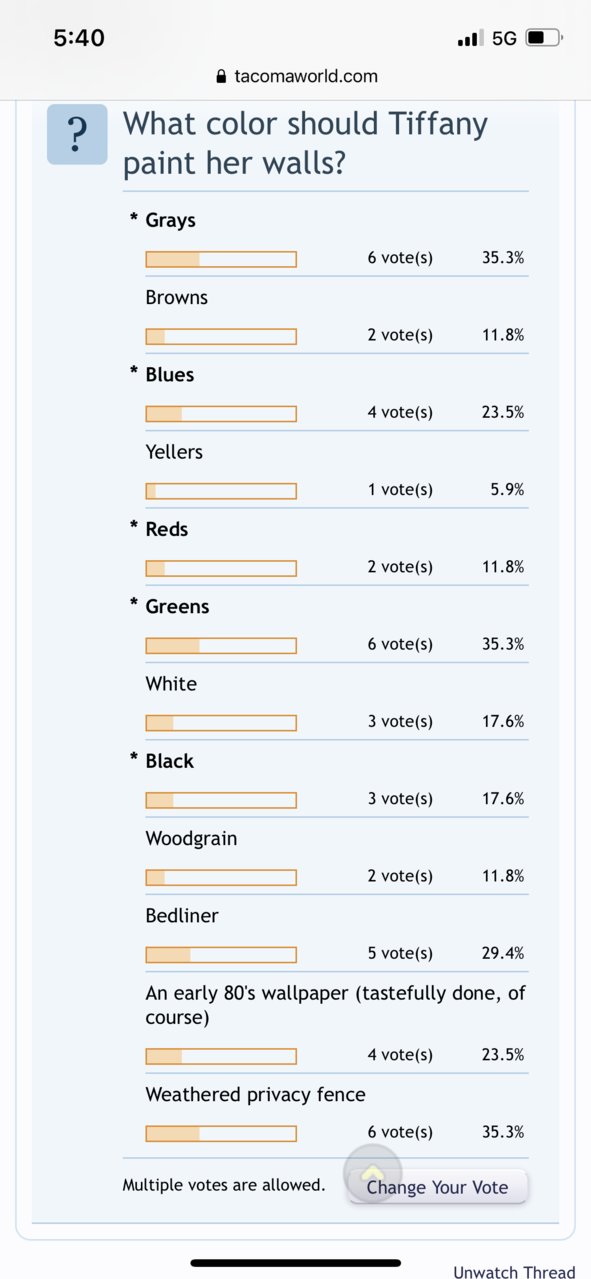Tap the battery icon in status bar
Viewport: 591px width, 1279px height.
(544, 39)
